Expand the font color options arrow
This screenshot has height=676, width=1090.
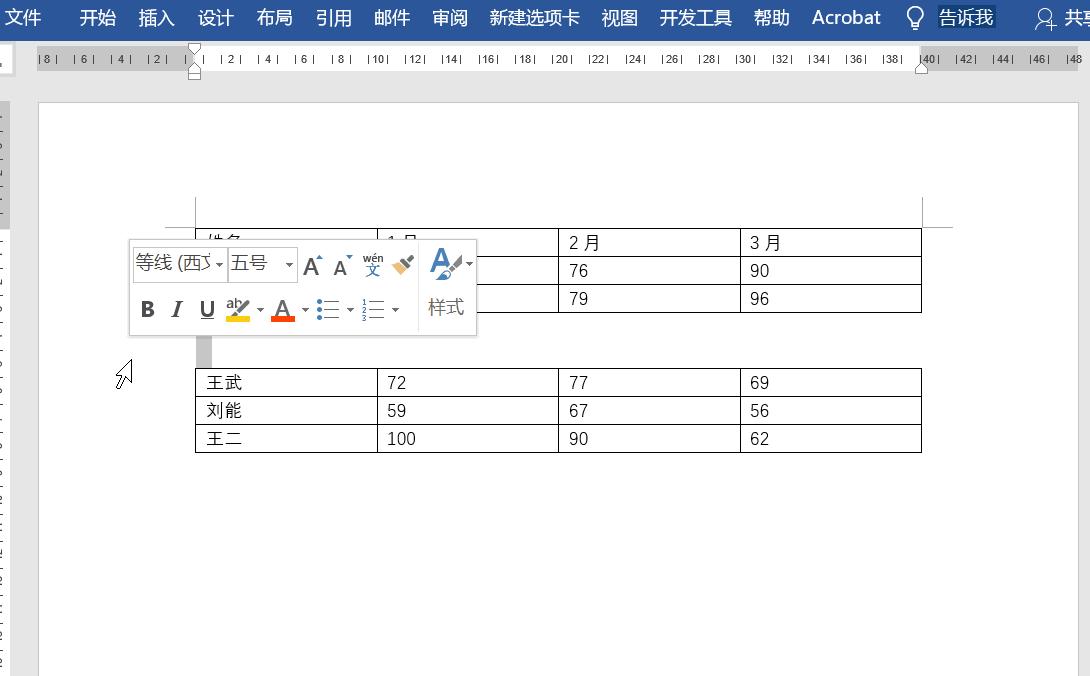tap(305, 309)
